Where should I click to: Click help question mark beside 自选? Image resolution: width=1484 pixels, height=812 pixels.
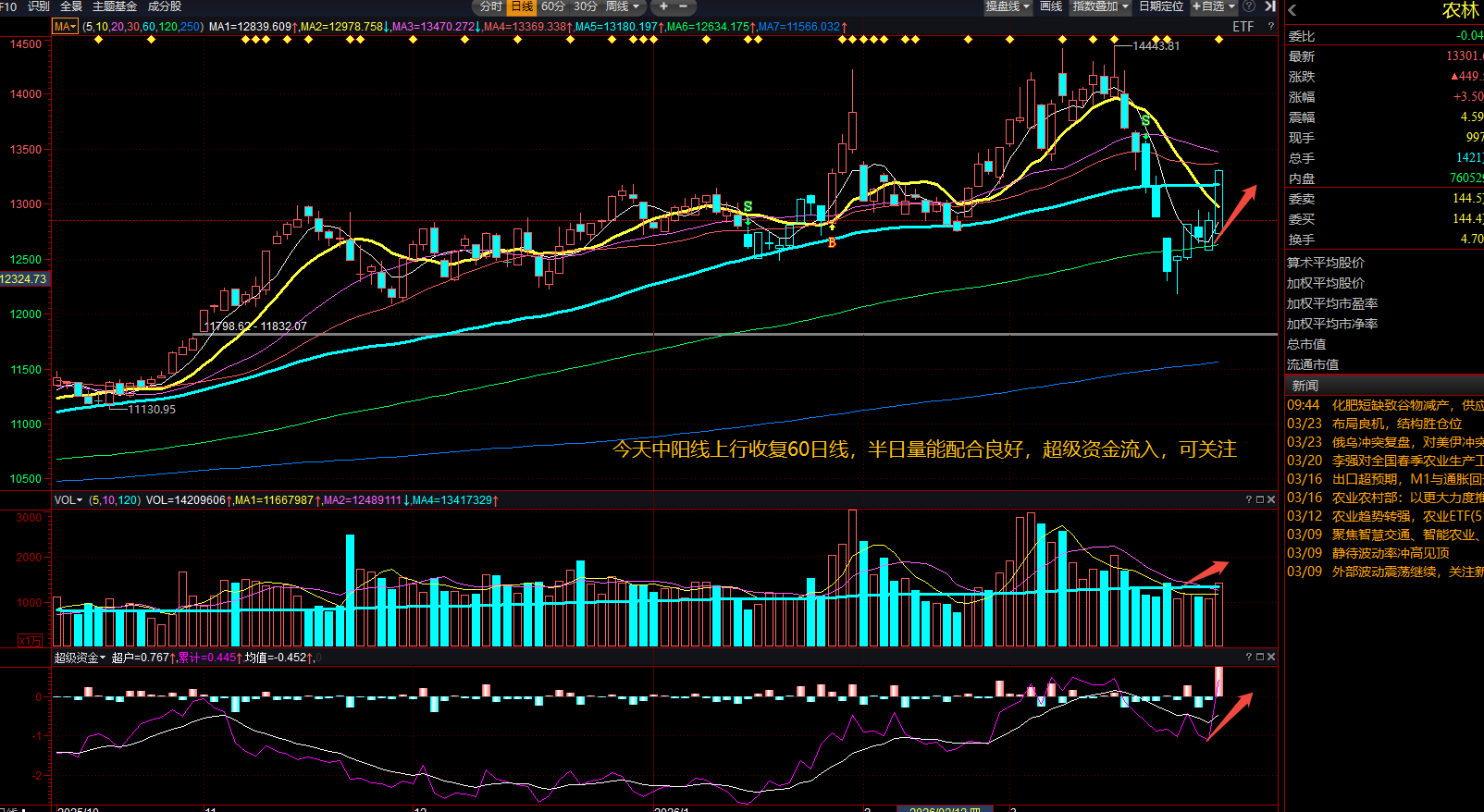1249,6
